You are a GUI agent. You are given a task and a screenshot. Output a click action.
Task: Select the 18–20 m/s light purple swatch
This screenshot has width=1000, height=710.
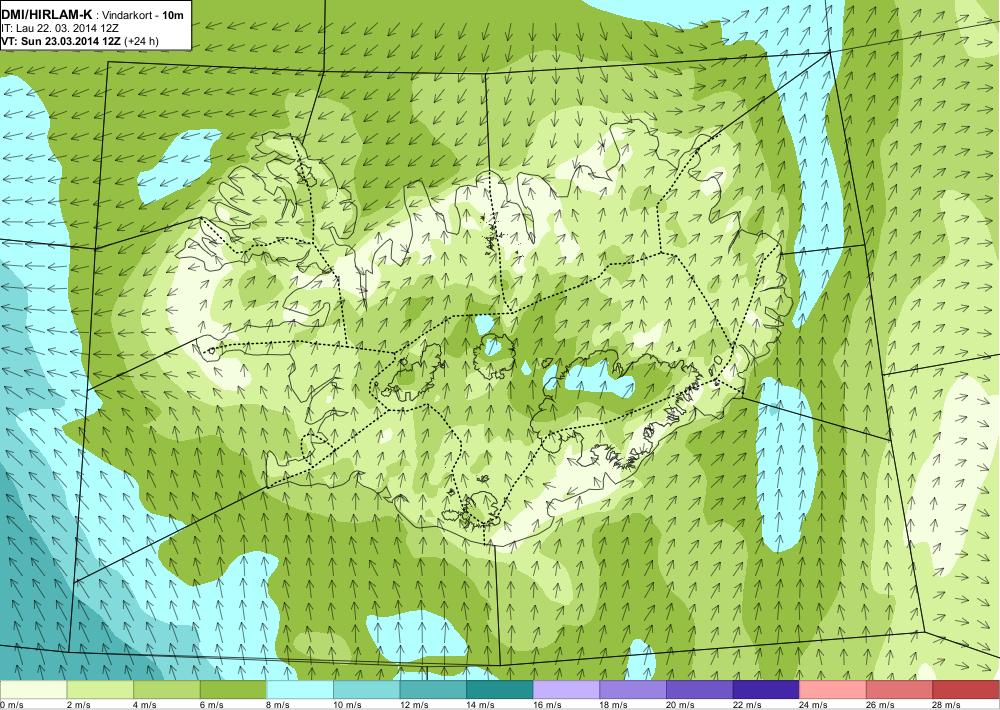coord(633,690)
